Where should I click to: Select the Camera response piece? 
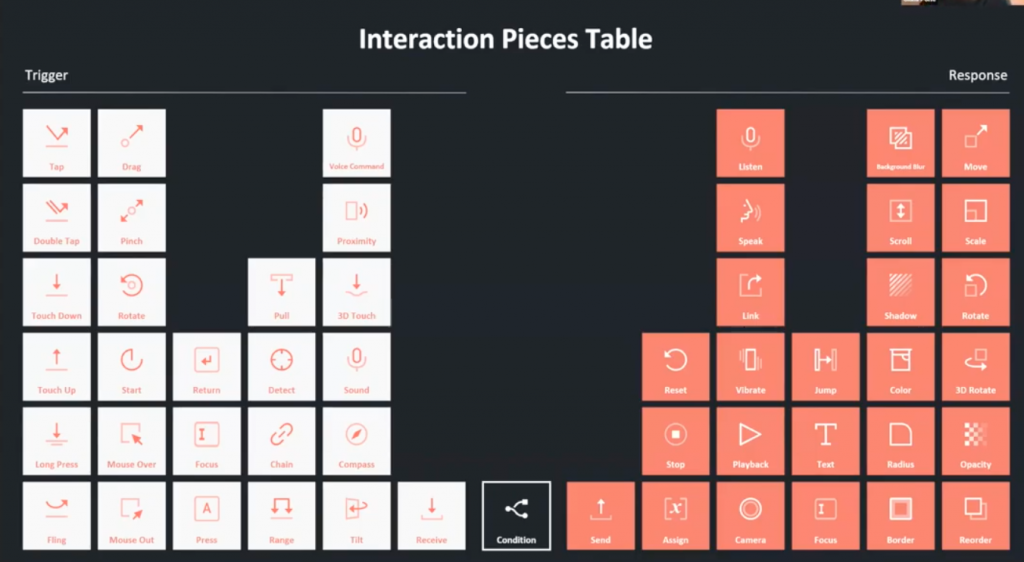pyautogui.click(x=750, y=516)
